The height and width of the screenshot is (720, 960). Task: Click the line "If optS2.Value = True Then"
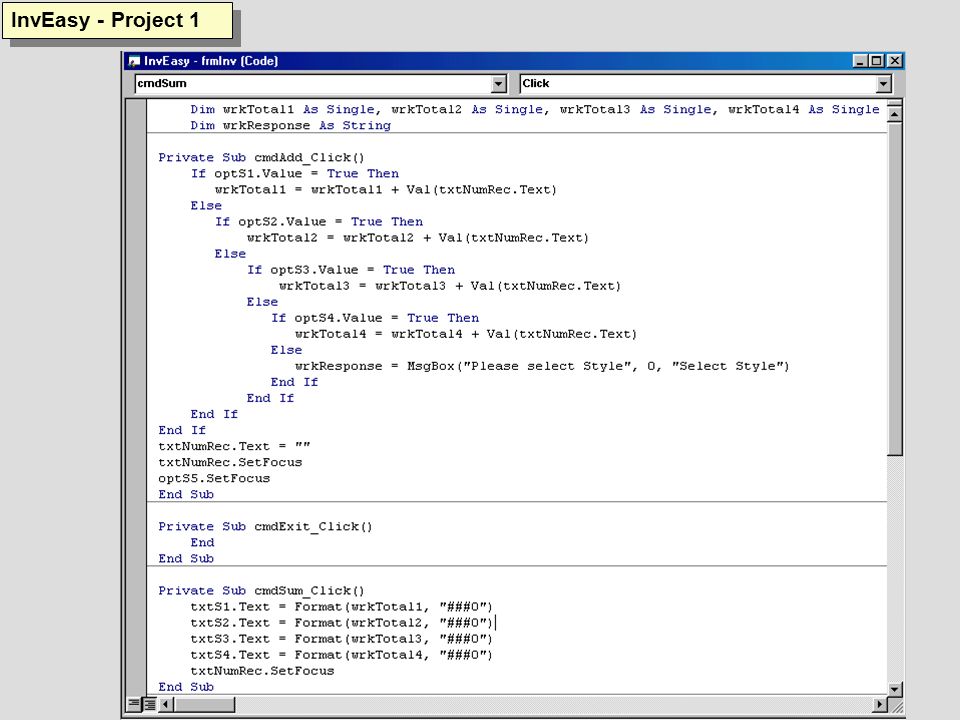click(x=318, y=222)
